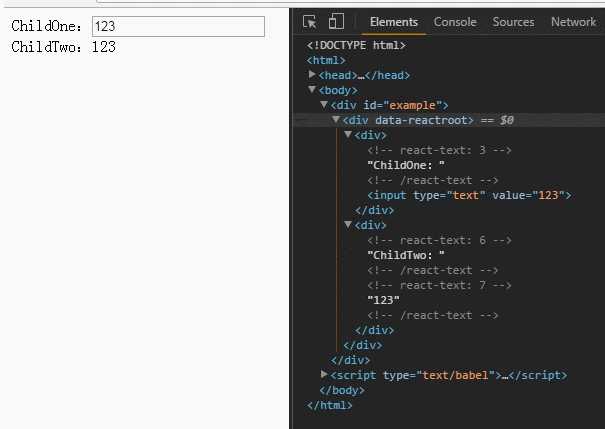
Task: Click the ChildOne text input field
Action: tap(177, 27)
